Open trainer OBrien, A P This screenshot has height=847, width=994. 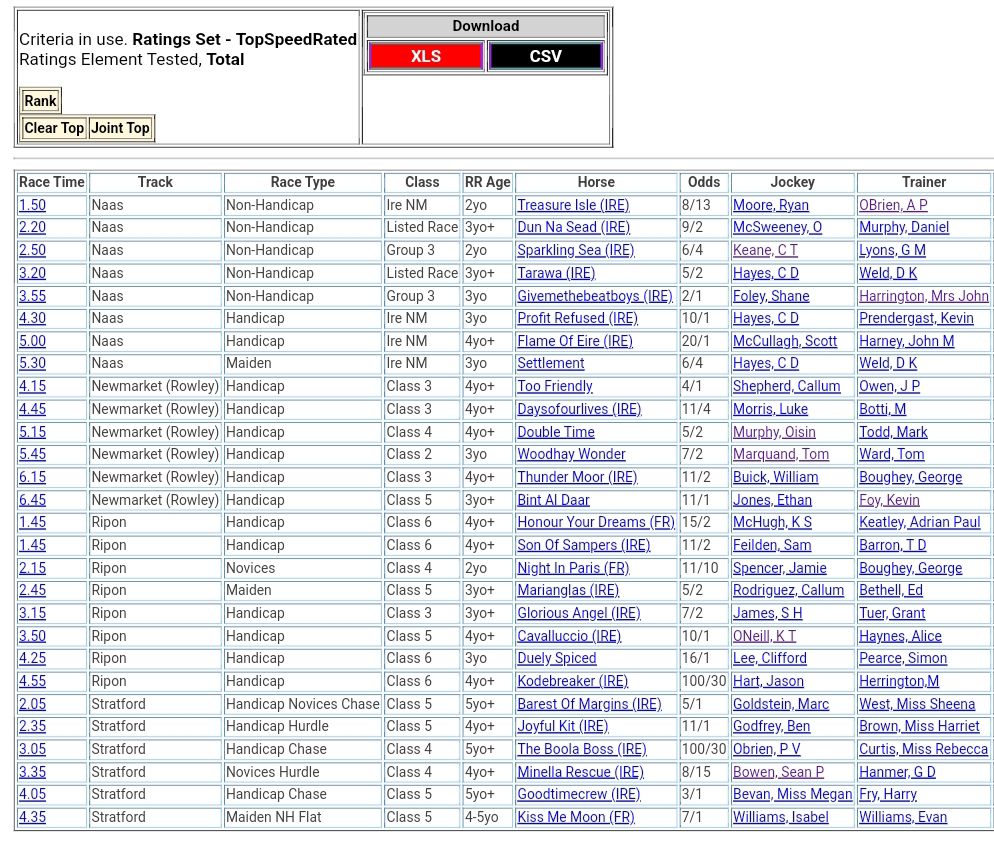pyautogui.click(x=893, y=205)
